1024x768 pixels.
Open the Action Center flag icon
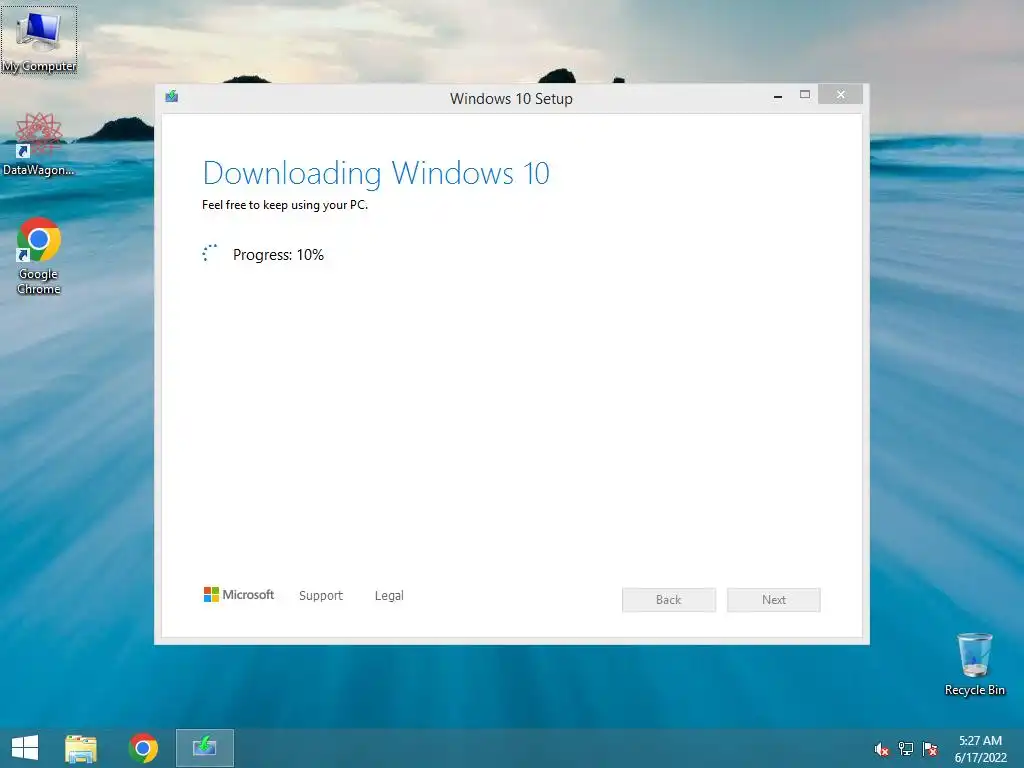930,749
